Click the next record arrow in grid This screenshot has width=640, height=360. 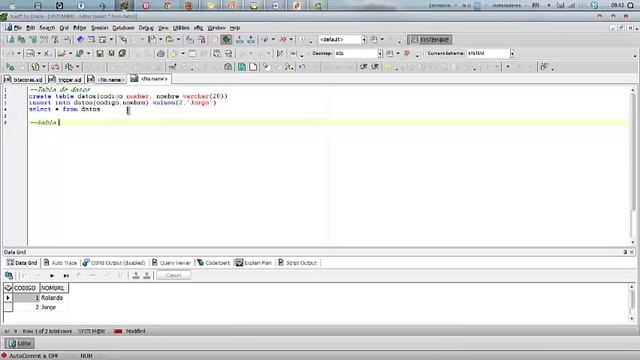coord(52,276)
